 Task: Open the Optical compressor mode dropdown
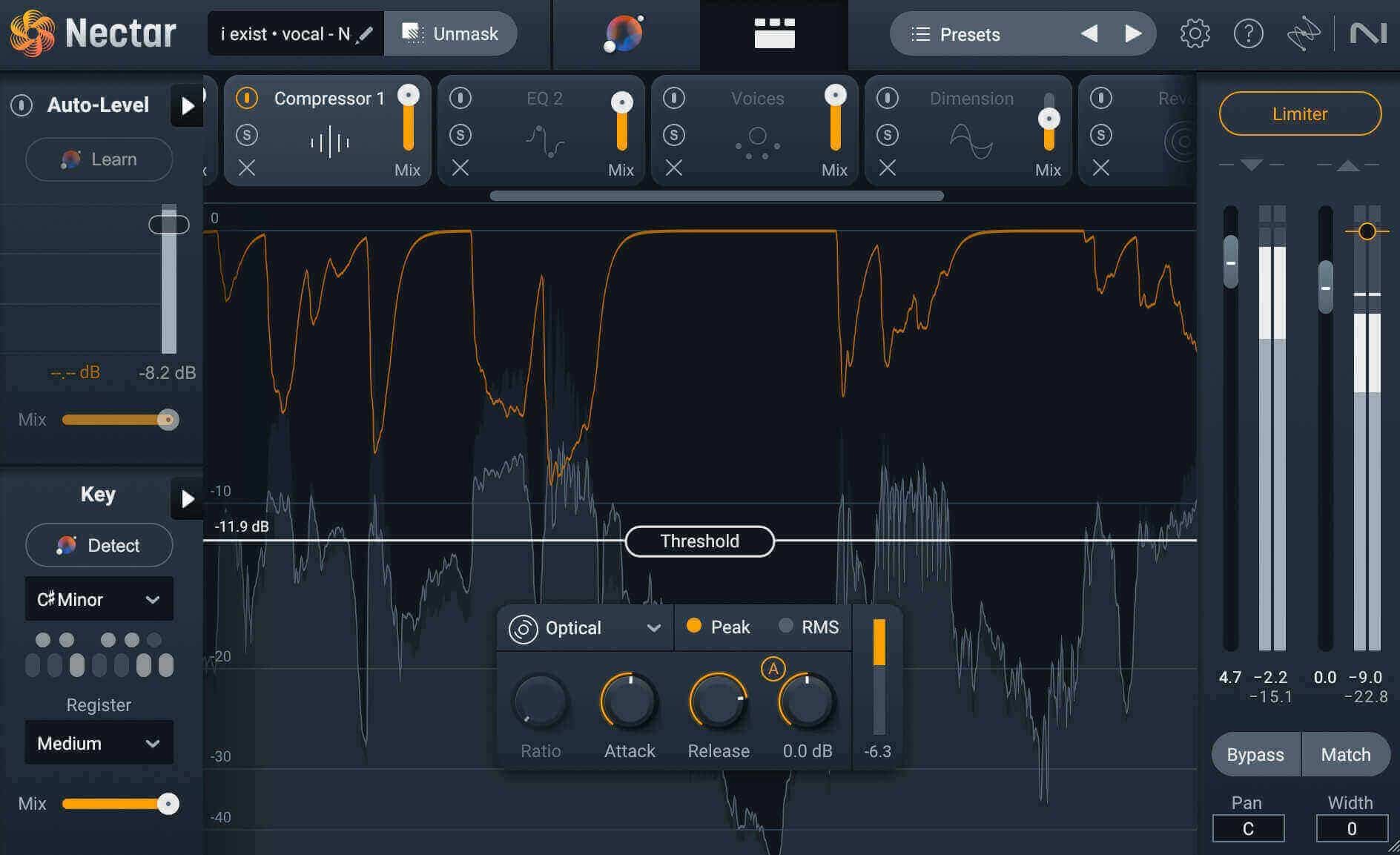pyautogui.click(x=585, y=628)
